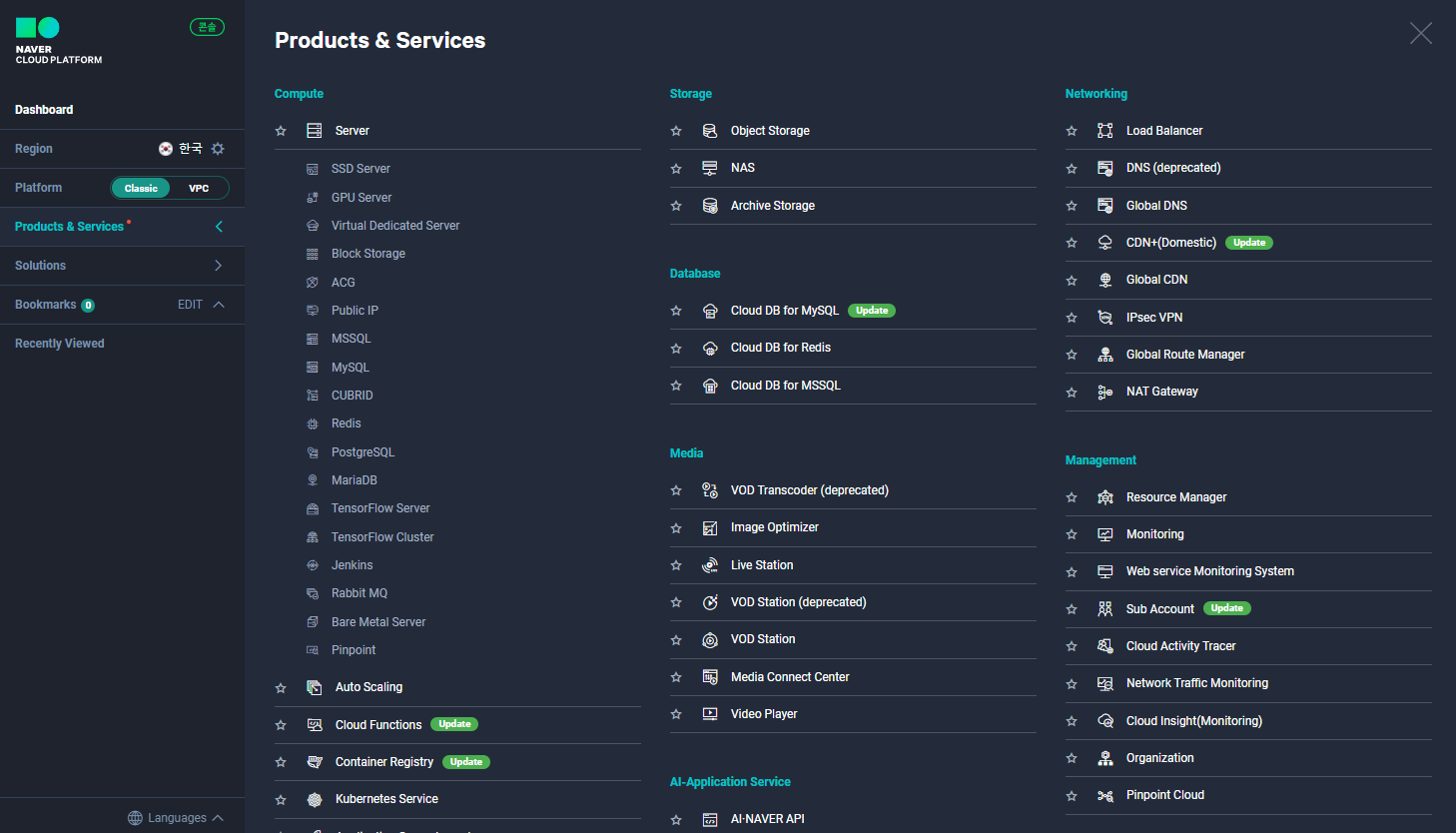Open the GPU Server sub-item
This screenshot has width=1456, height=833.
pos(362,198)
